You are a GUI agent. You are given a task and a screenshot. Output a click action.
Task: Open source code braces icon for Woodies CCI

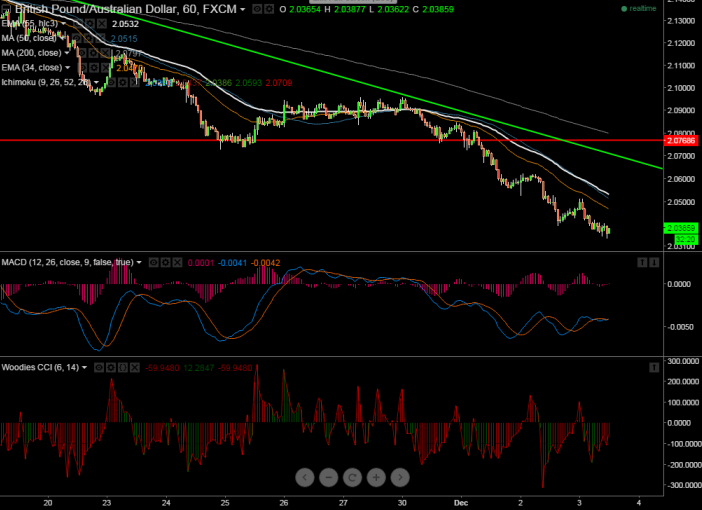point(123,368)
